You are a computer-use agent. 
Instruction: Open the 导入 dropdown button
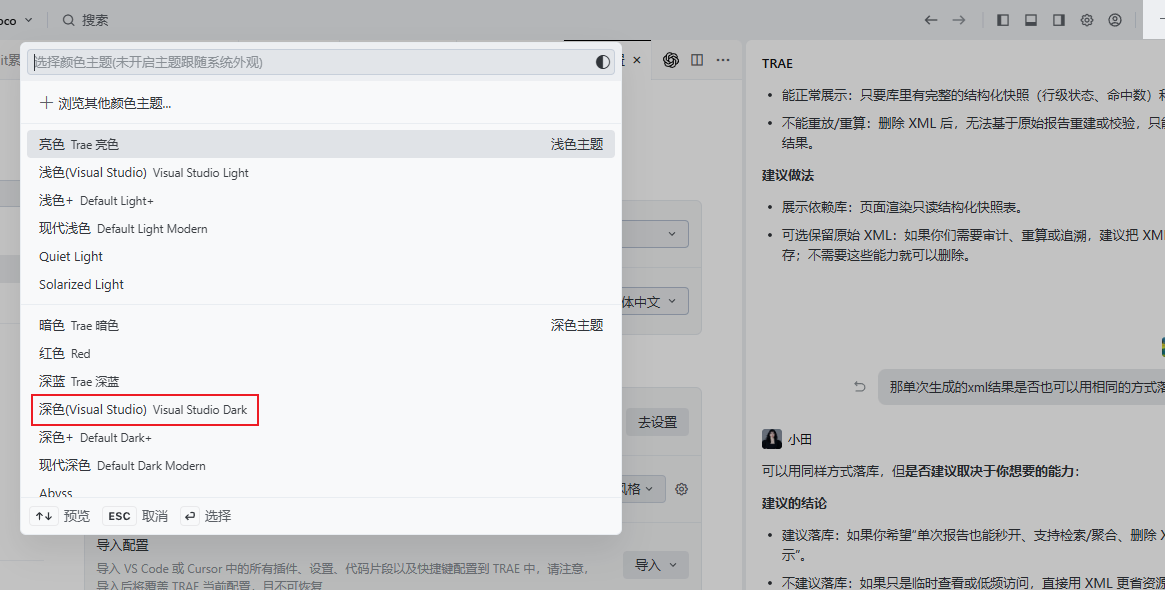pyautogui.click(x=655, y=565)
